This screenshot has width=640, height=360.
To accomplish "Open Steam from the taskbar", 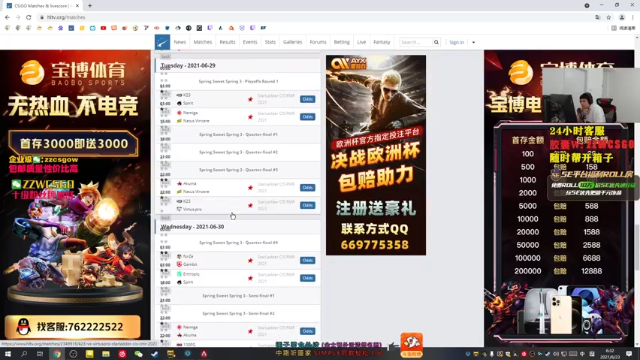I will pyautogui.click(x=155, y=354).
